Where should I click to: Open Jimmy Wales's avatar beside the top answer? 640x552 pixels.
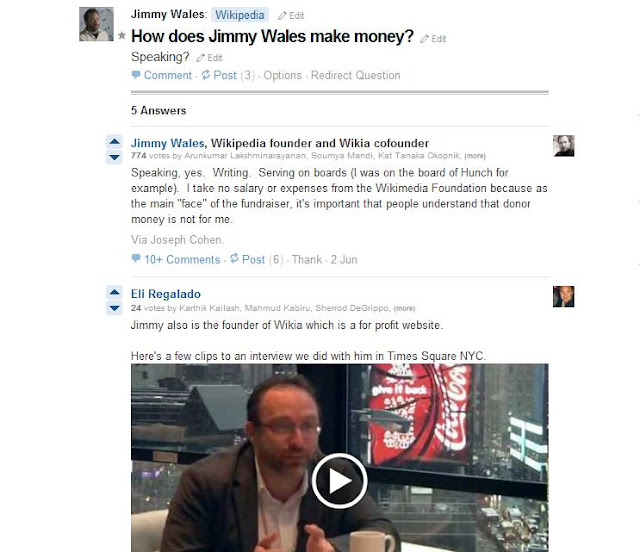[564, 146]
